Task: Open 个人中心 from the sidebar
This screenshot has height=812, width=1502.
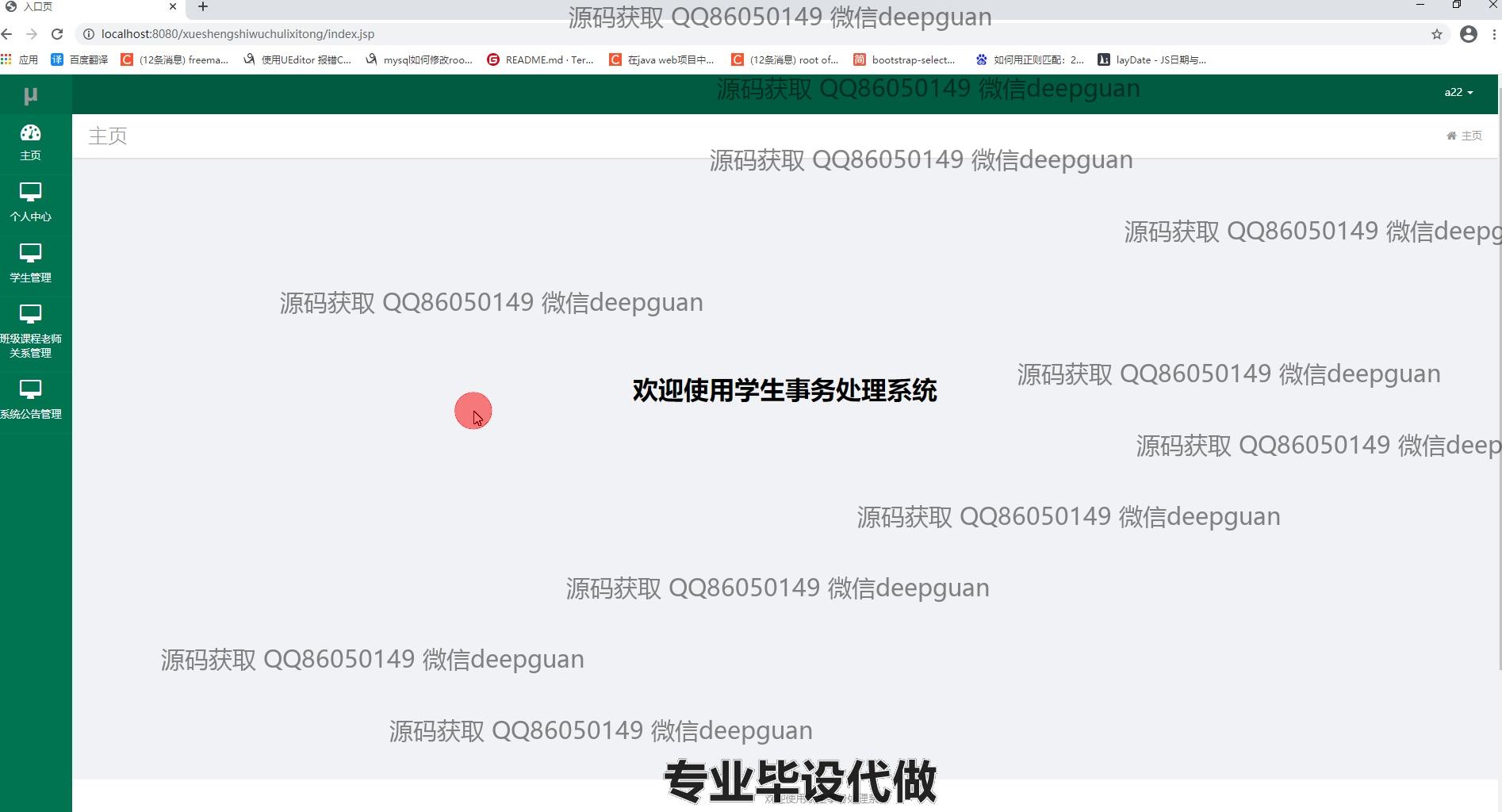Action: 30,201
